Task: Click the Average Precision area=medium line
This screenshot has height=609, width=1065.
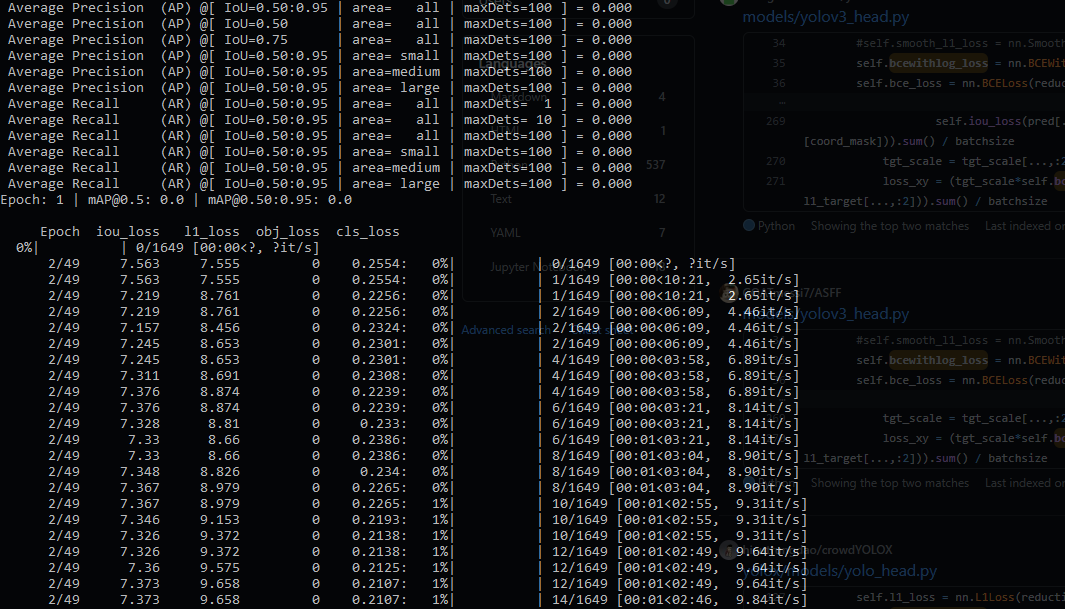Action: click(320, 72)
